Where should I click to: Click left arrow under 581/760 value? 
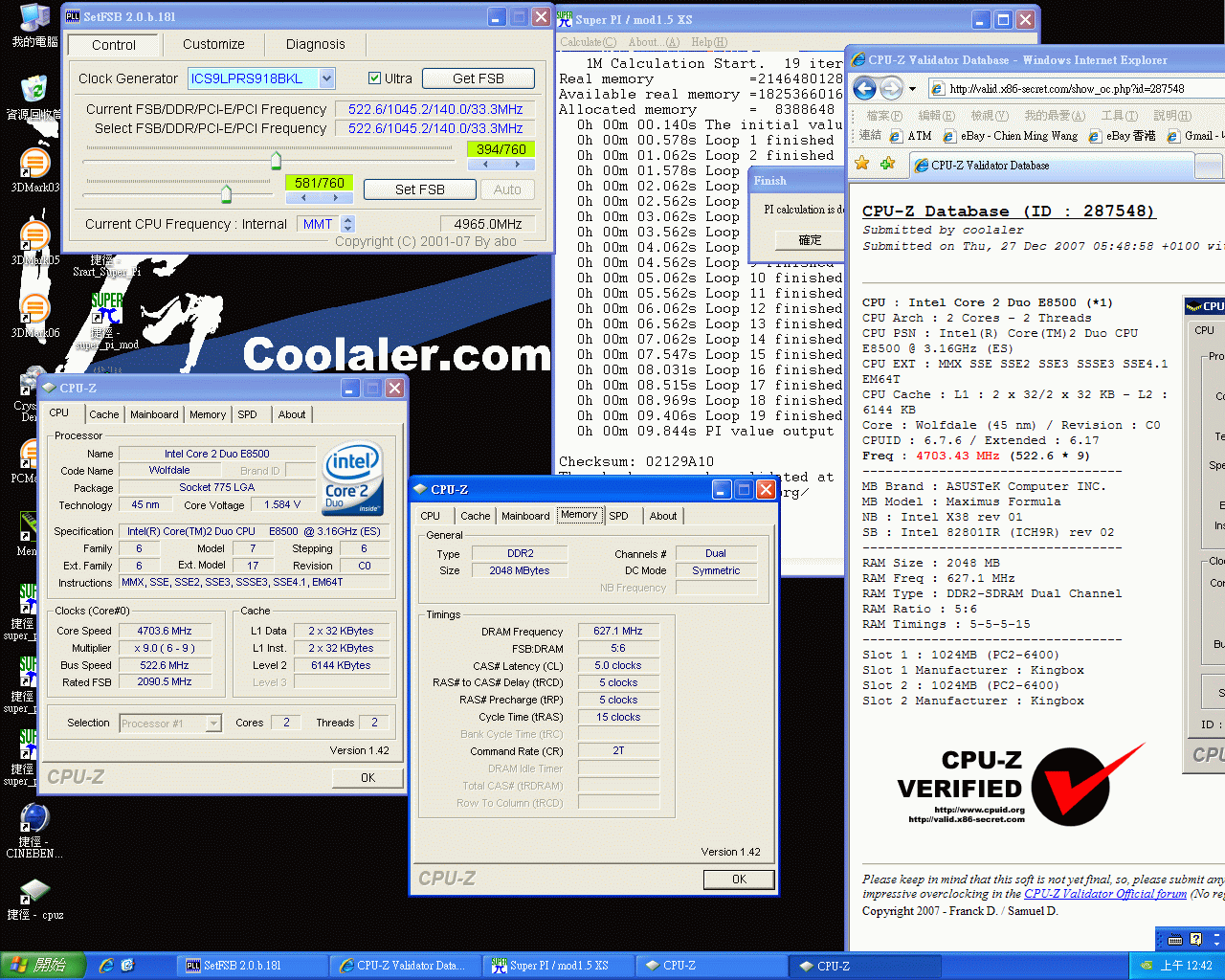303,197
